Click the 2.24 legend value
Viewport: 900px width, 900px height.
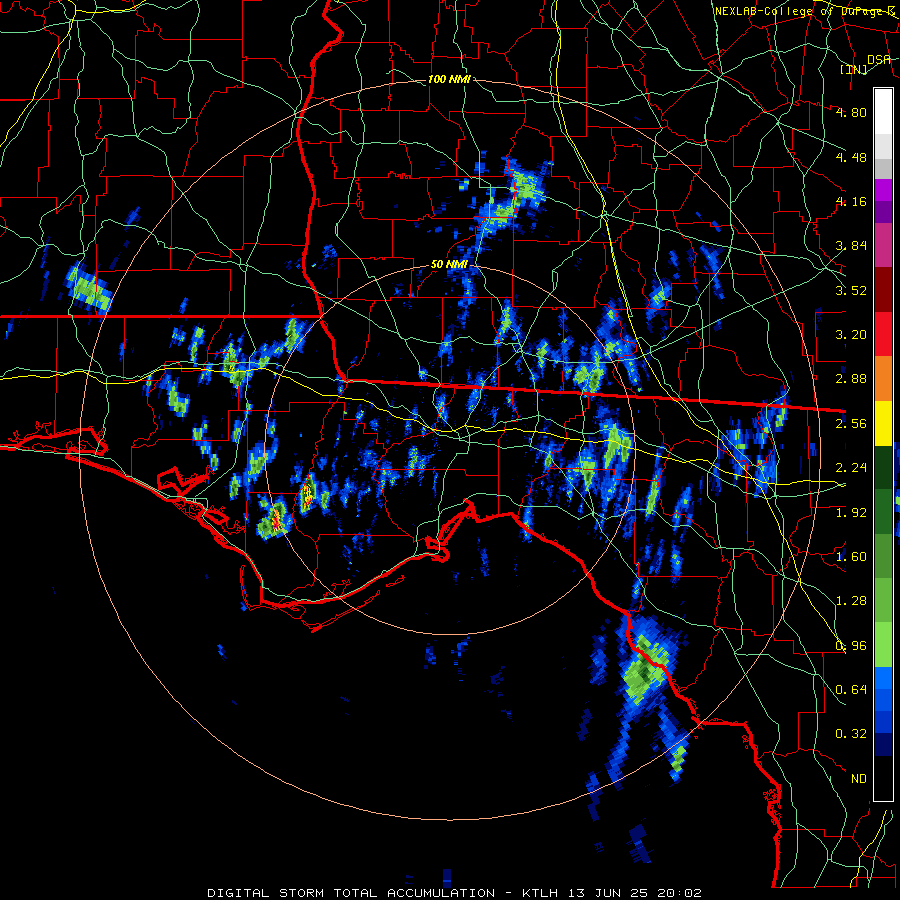[x=851, y=468]
